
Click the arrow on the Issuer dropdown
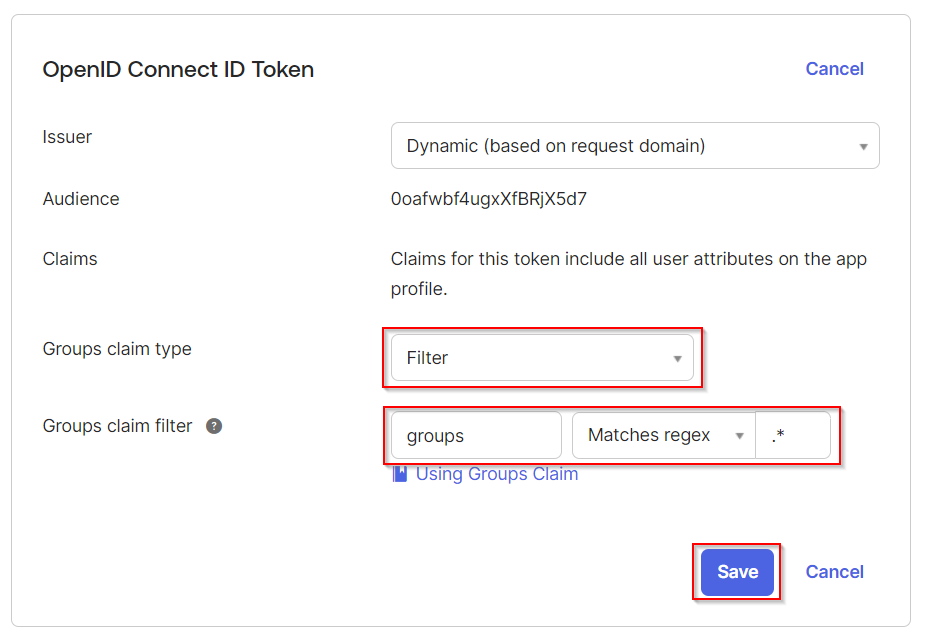(863, 147)
